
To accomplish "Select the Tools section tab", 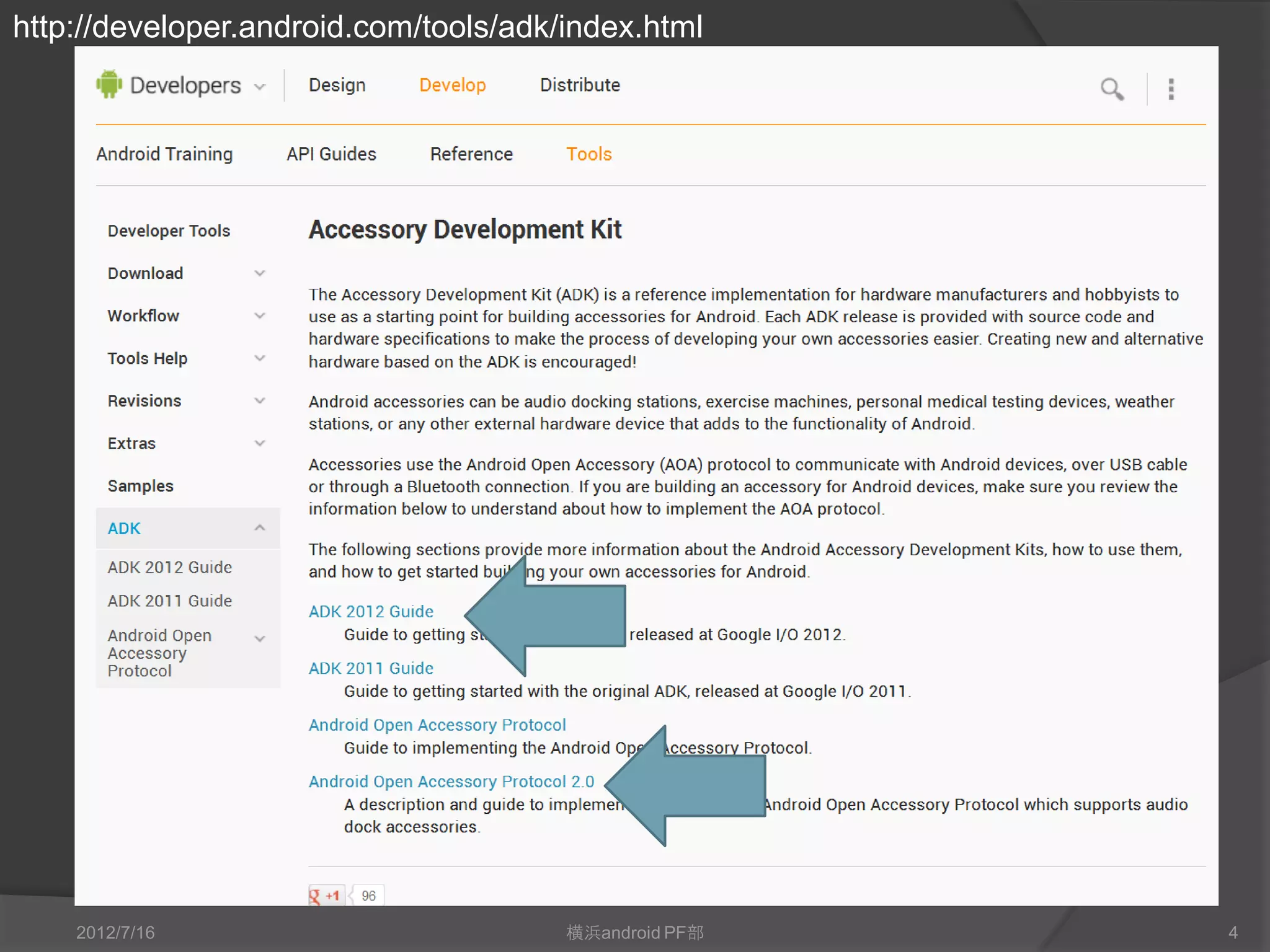I will pos(588,154).
